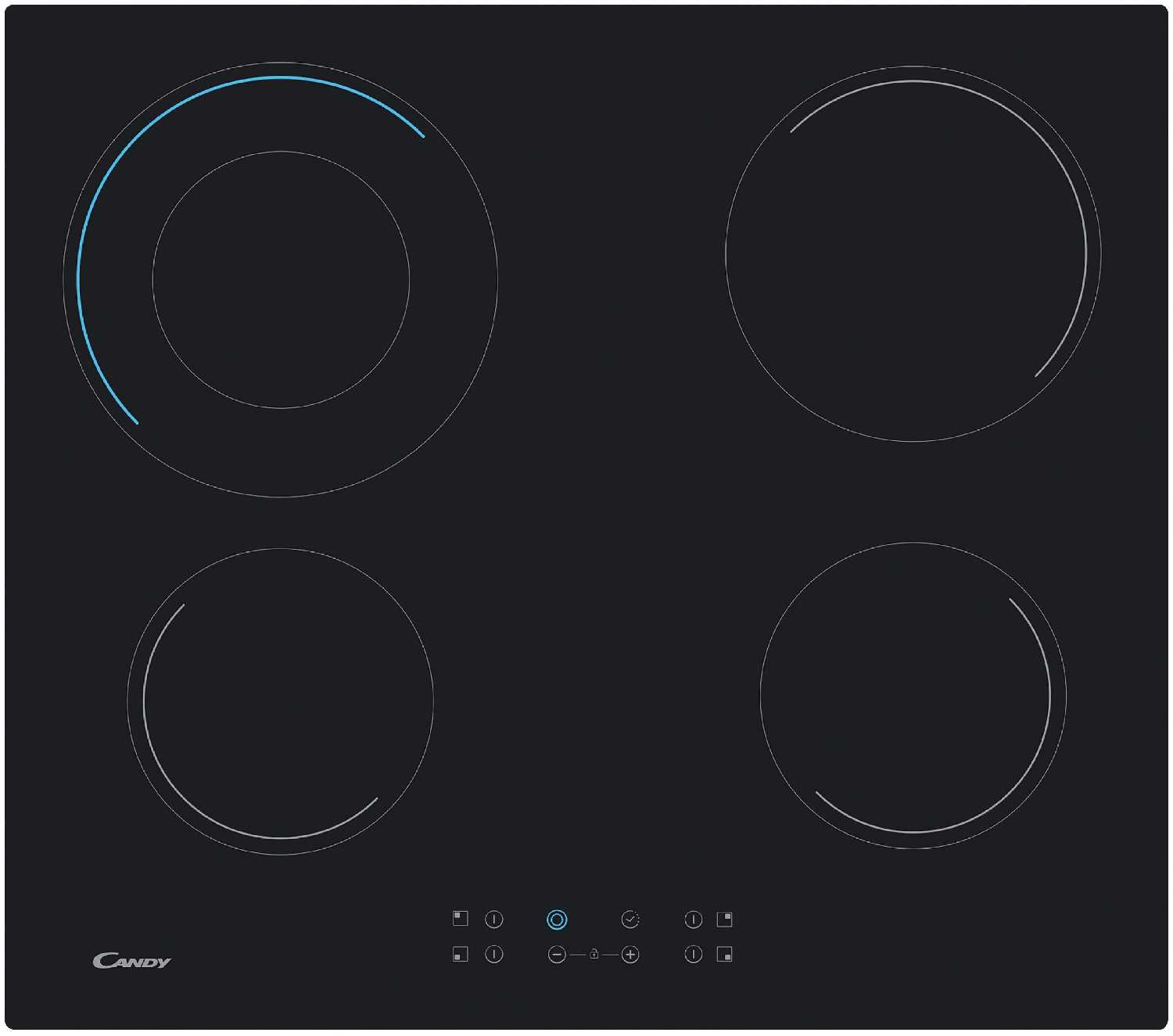Toggle the top-right zone power button
The height and width of the screenshot is (1036, 1173).
(693, 919)
